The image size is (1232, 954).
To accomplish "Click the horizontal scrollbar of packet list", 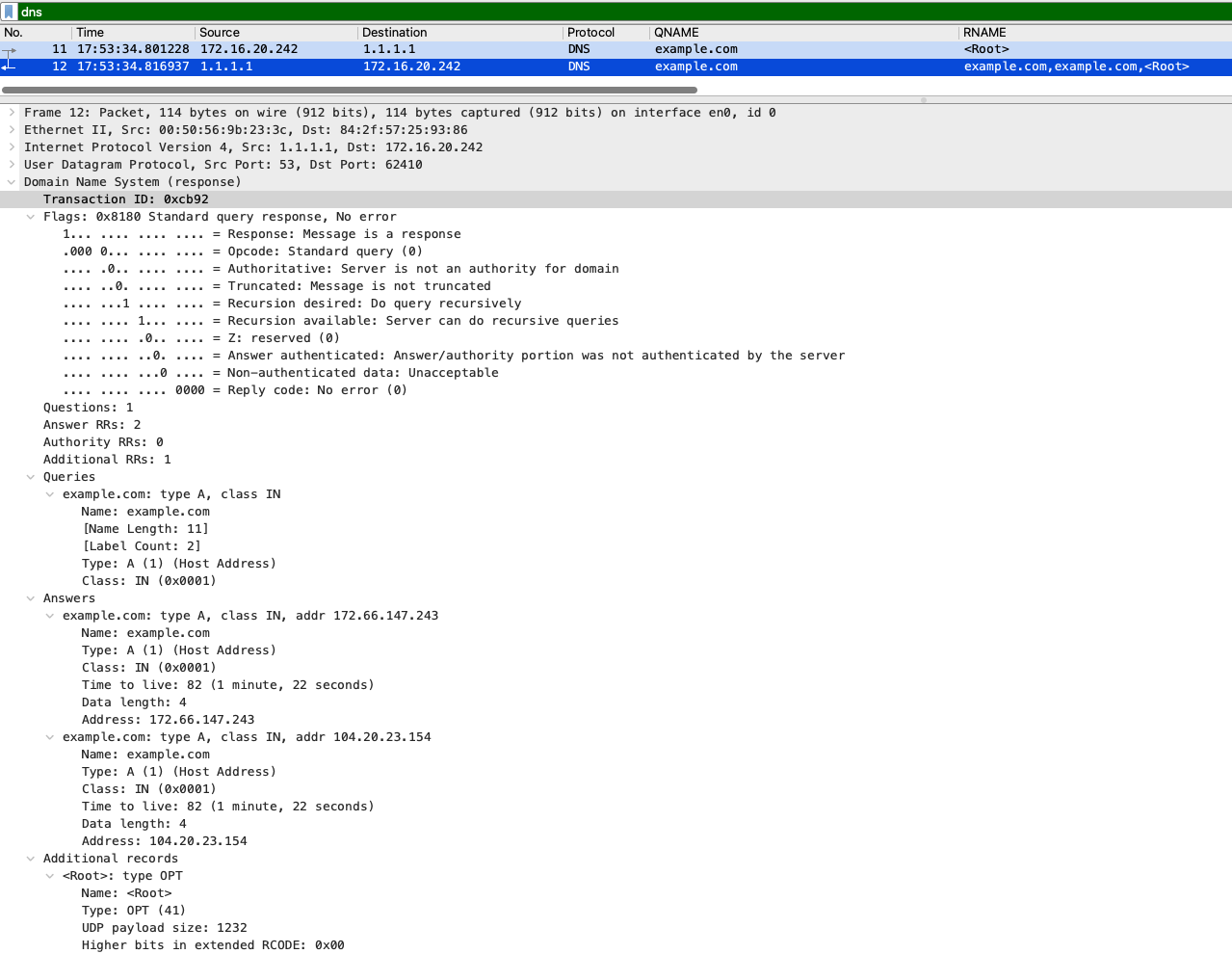I will coord(350,90).
